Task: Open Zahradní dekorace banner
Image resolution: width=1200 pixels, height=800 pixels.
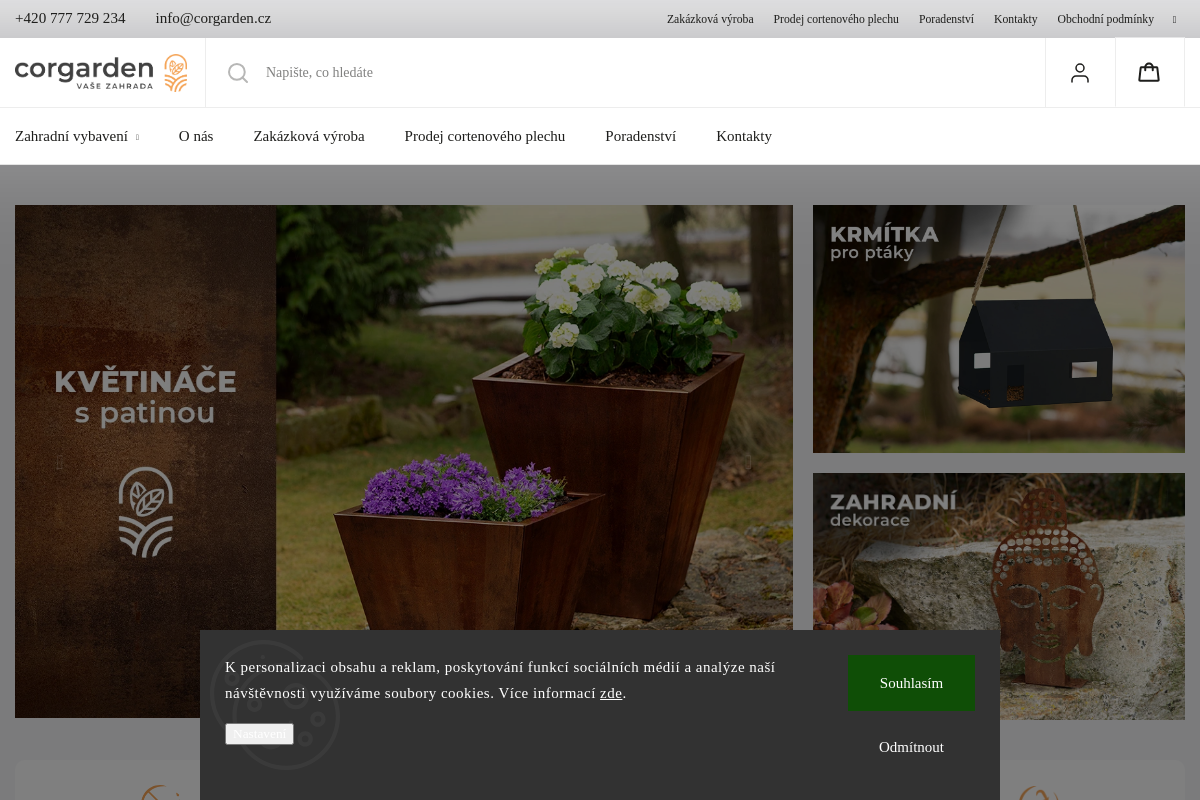Action: [x=999, y=596]
